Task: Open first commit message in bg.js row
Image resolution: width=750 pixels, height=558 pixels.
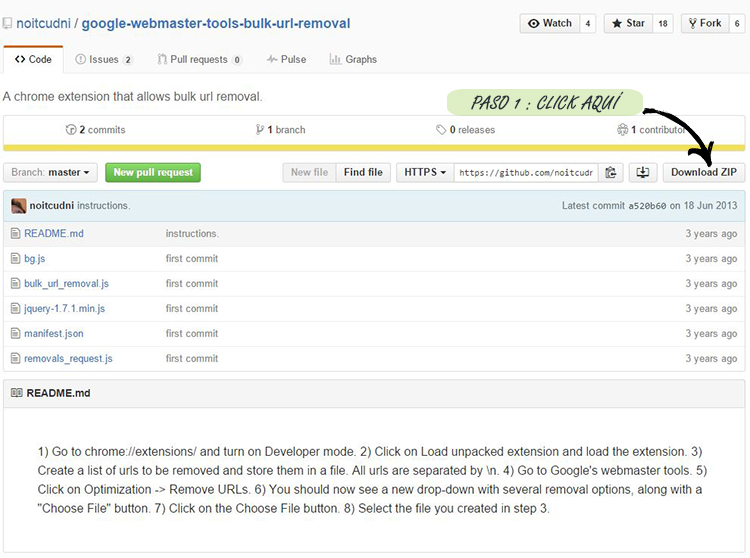Action: pyautogui.click(x=192, y=259)
